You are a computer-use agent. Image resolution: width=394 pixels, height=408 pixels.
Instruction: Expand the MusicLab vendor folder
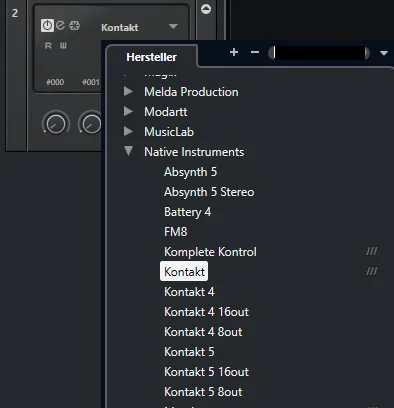[128, 131]
